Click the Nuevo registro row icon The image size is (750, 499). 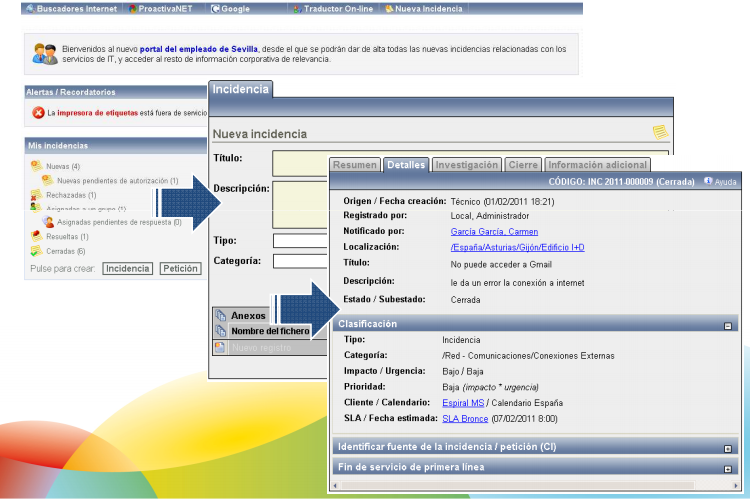[x=220, y=348]
